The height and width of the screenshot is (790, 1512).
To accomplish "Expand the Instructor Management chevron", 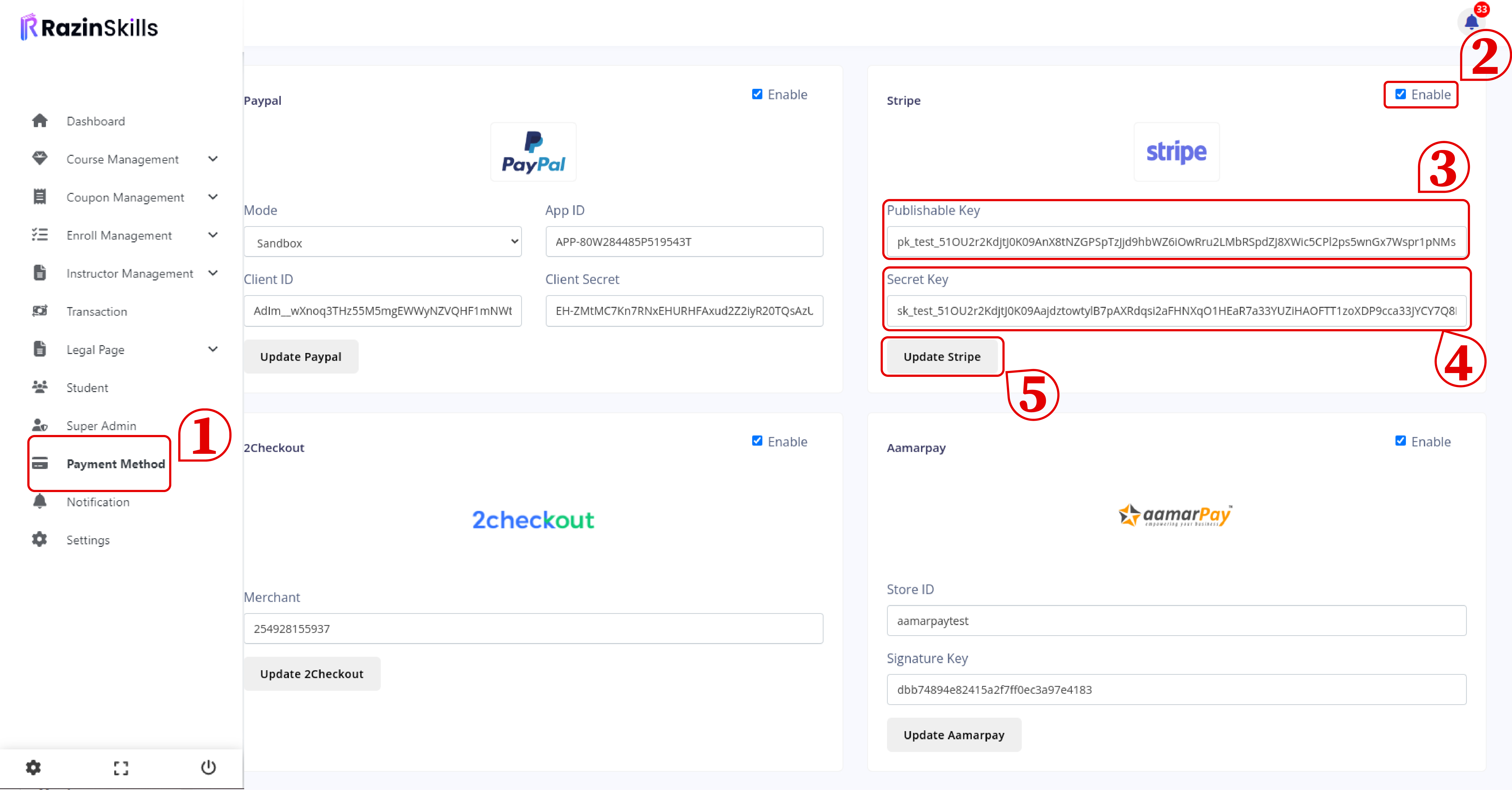I will tap(213, 273).
